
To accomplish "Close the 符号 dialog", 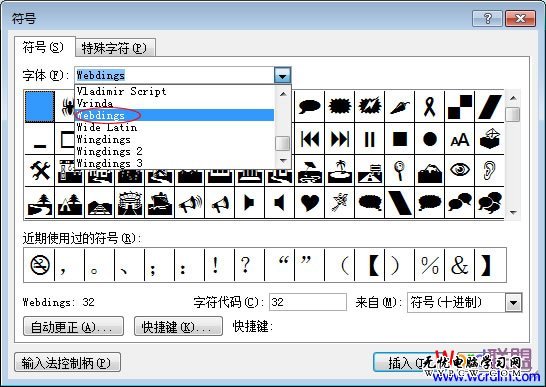I will (x=520, y=18).
